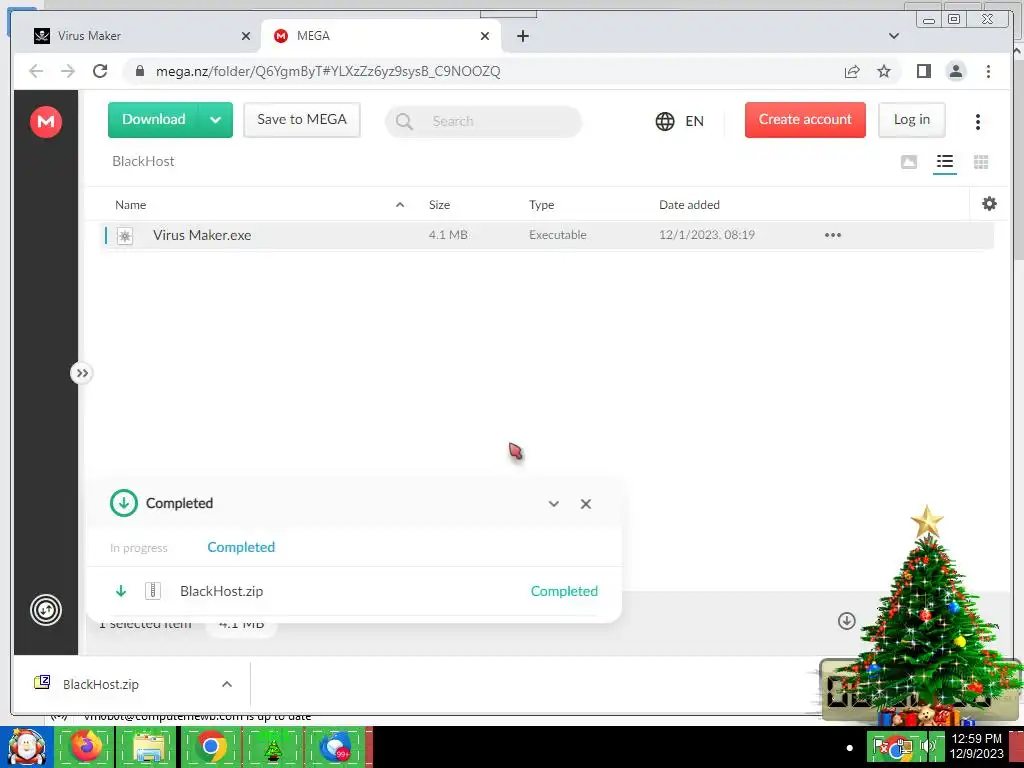This screenshot has width=1024, height=768.
Task: Click the address bar URL
Action: (328, 71)
